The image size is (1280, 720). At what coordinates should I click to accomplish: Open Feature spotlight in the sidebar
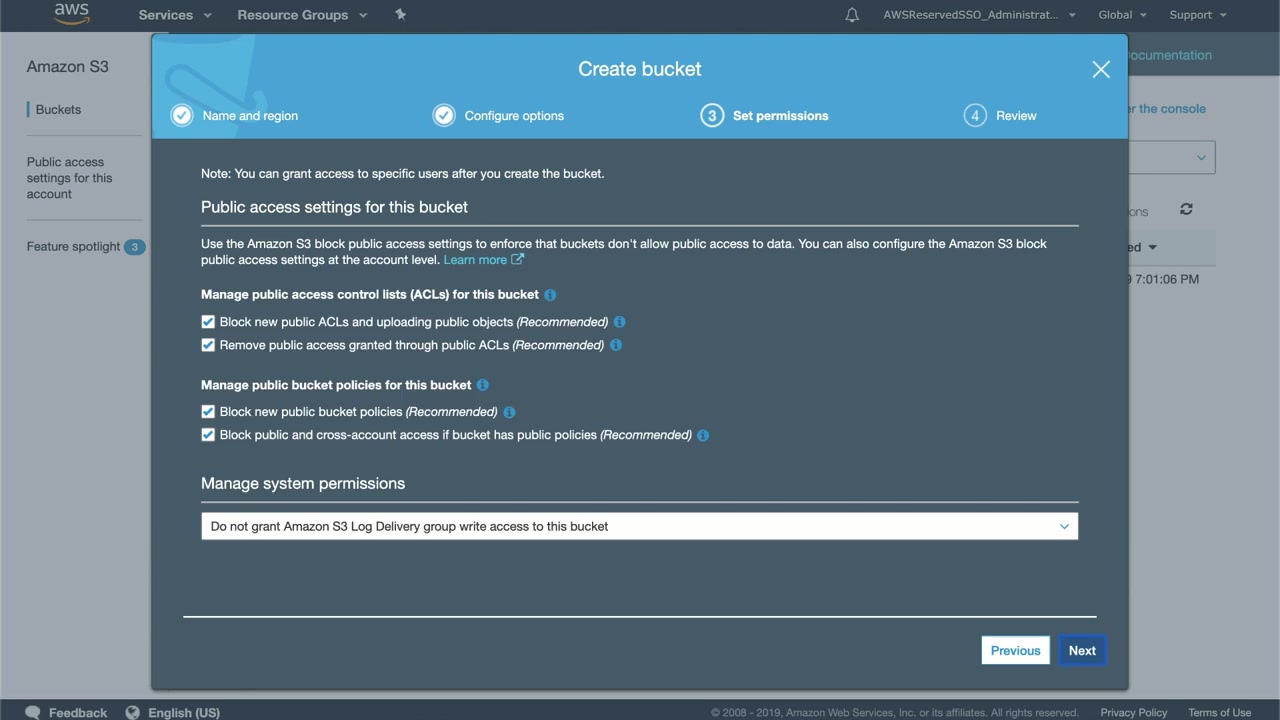(x=73, y=247)
